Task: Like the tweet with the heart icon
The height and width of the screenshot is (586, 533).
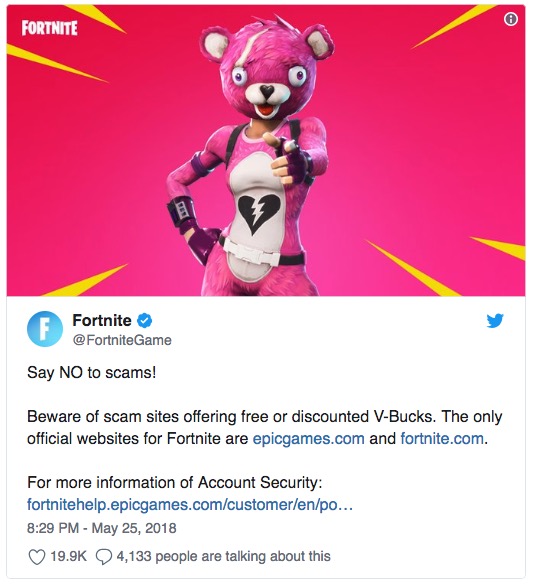Action: (x=37, y=556)
